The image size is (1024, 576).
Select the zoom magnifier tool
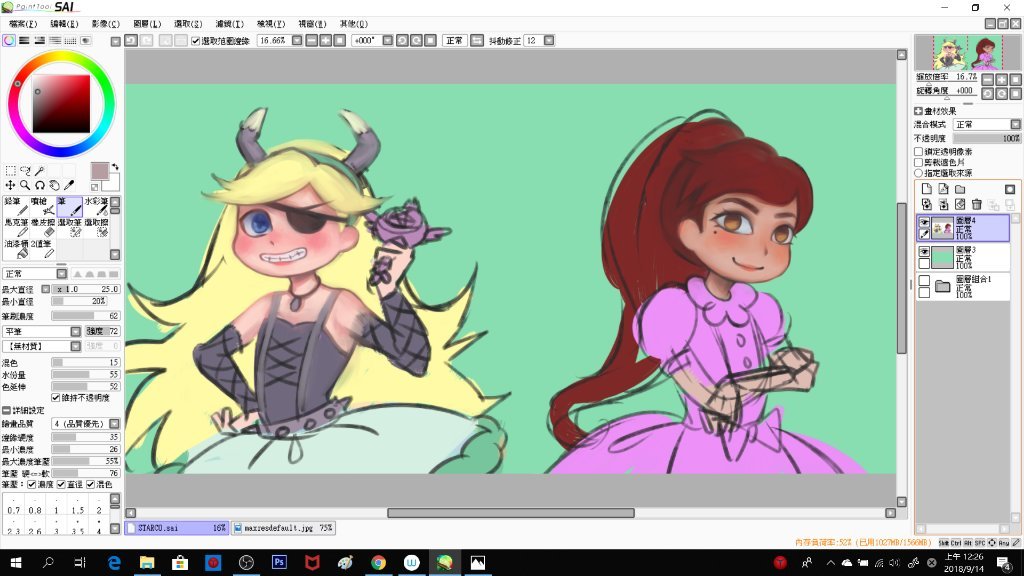tap(25, 185)
